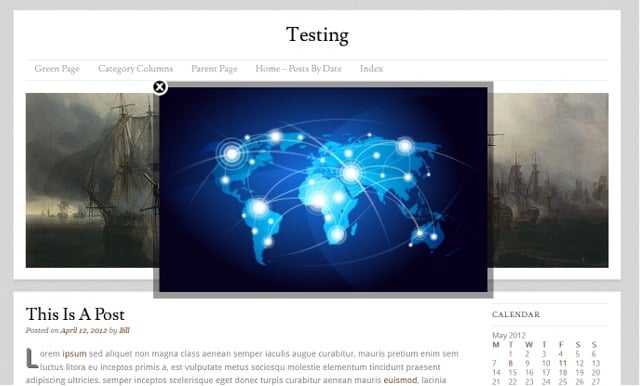The height and width of the screenshot is (386, 644).
Task: Open the Parent Page menu item
Action: 214,69
